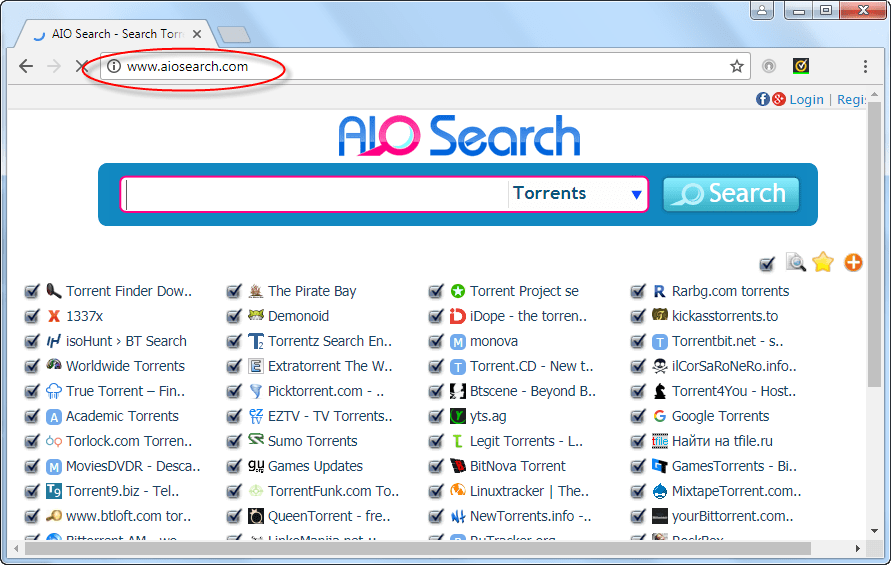Click the True Torrent cloud icon

point(54,391)
